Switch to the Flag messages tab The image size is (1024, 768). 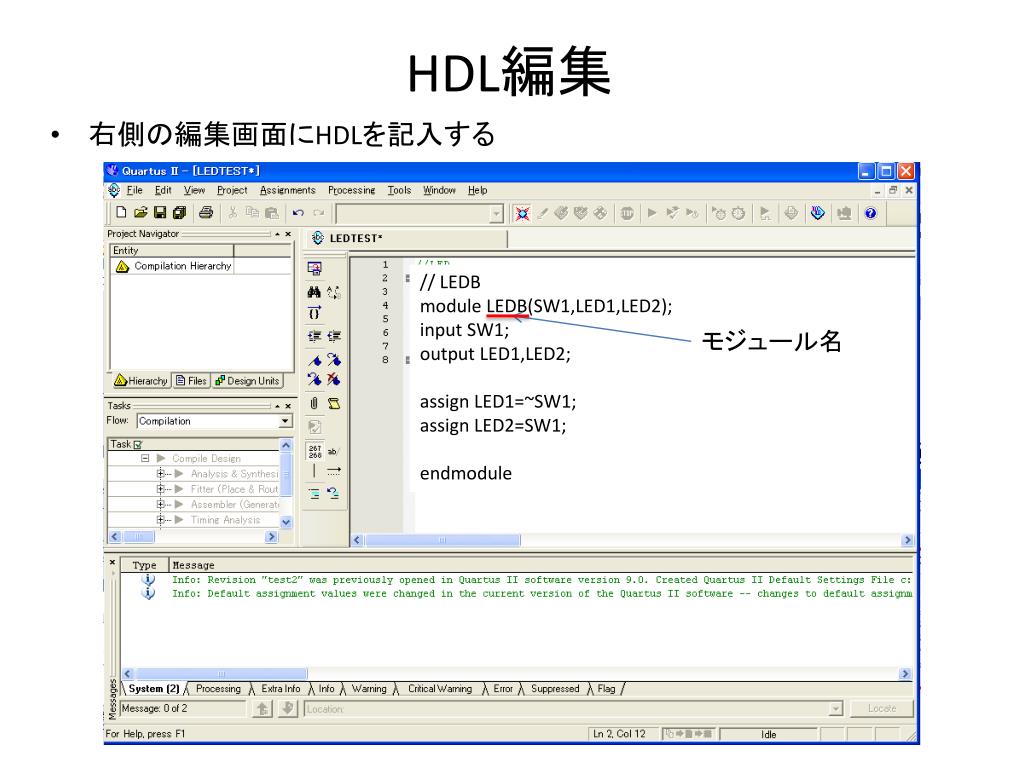606,689
